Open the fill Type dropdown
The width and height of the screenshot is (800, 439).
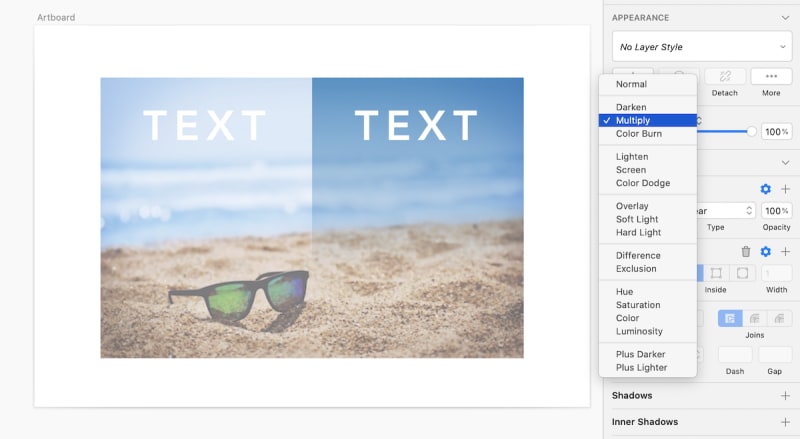click(725, 211)
